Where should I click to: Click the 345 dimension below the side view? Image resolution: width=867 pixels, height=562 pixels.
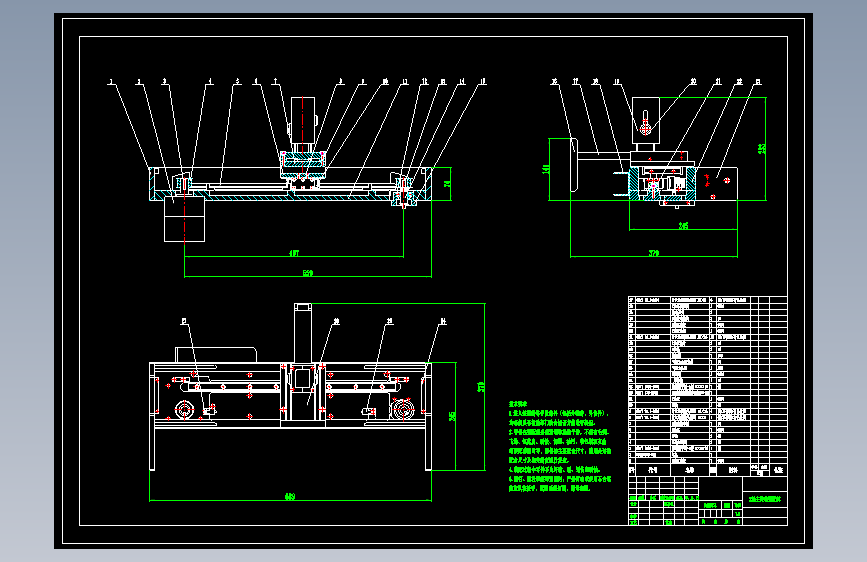point(683,226)
